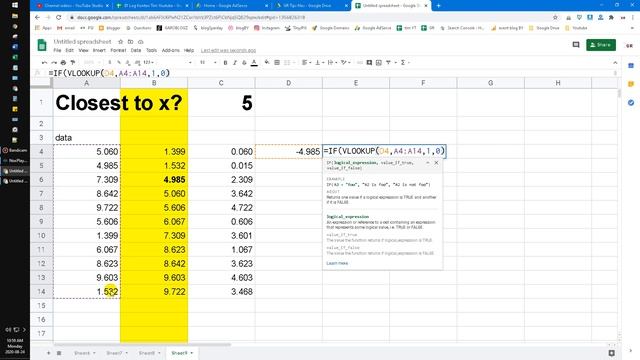Viewport: 640px width, 360px height.
Task: Toggle bold formatting
Action: (225, 62)
